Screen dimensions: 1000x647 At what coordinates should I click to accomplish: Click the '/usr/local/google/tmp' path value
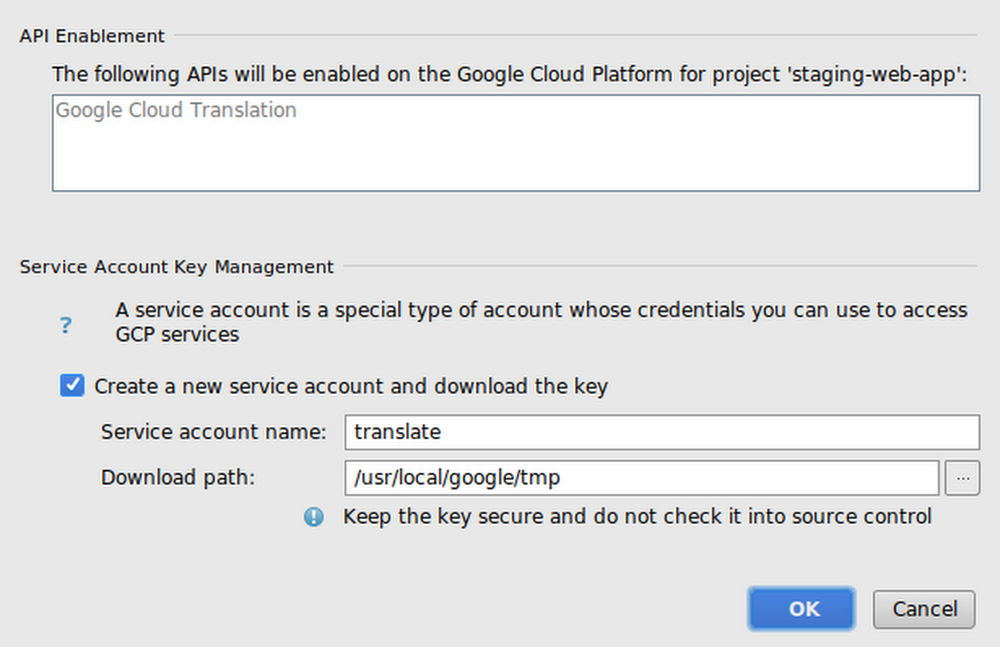click(457, 478)
